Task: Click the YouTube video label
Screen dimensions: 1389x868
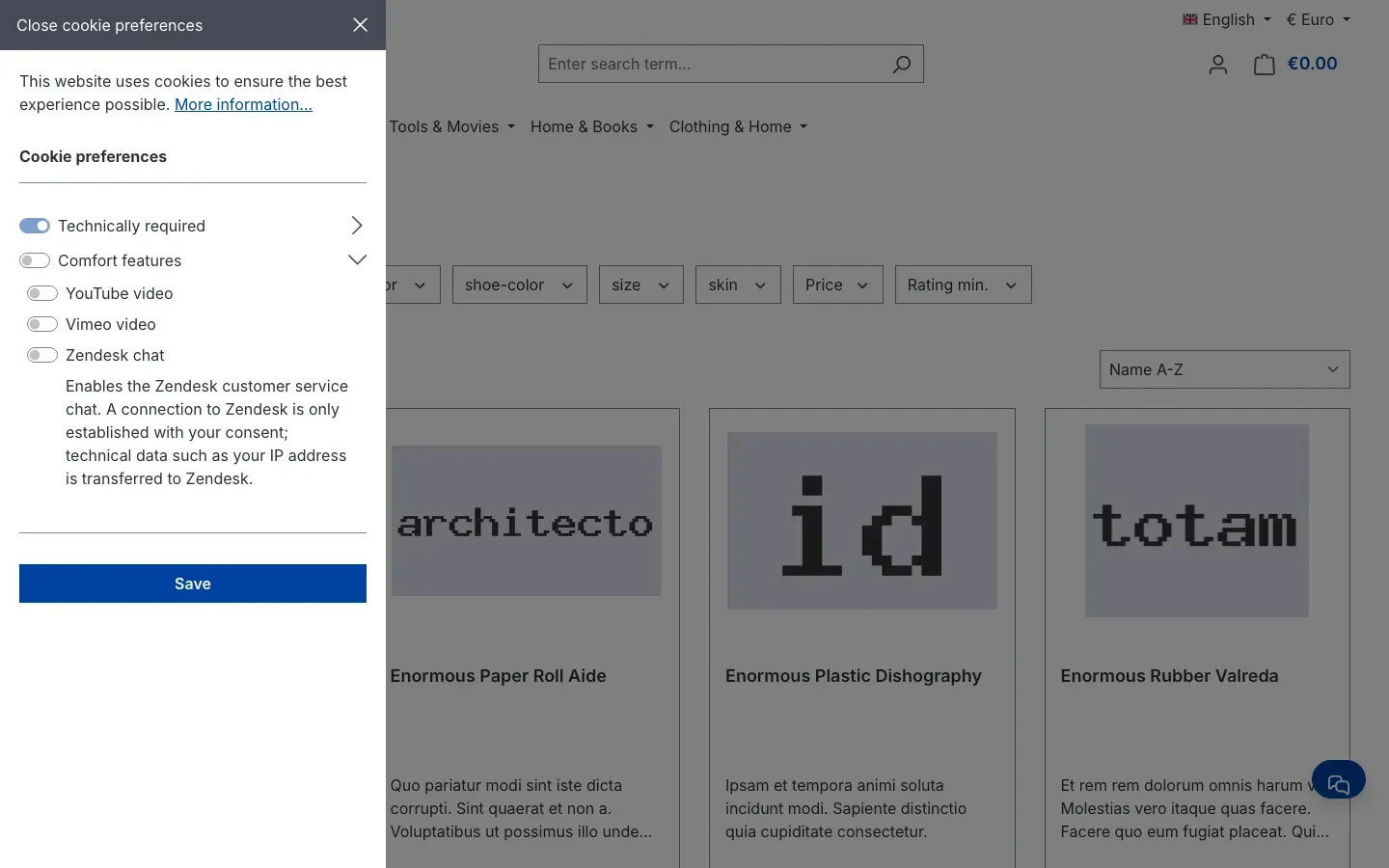Action: [120, 293]
